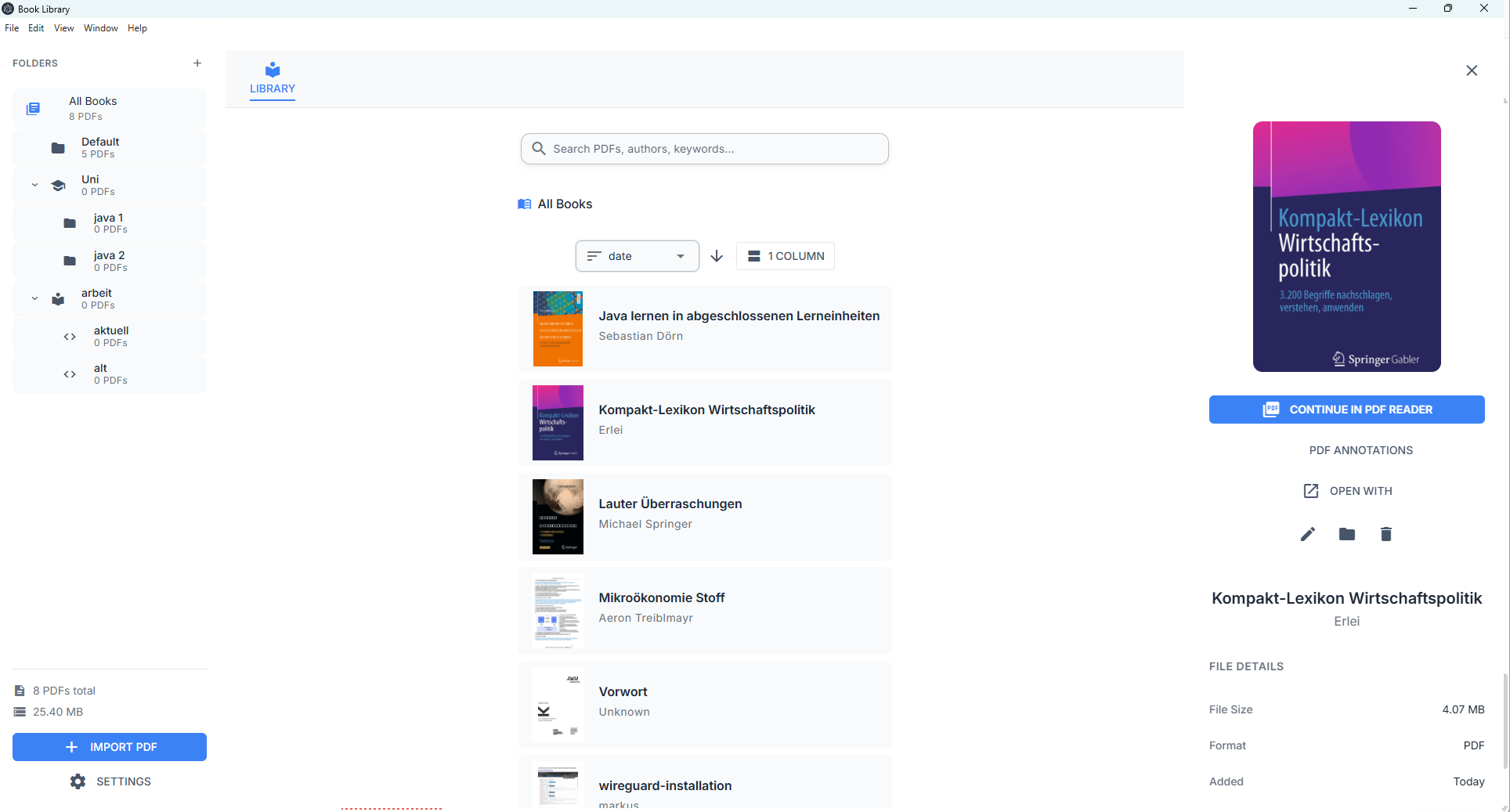The width and height of the screenshot is (1510, 812).
Task: Open the date sorting dropdown
Action: [636, 255]
